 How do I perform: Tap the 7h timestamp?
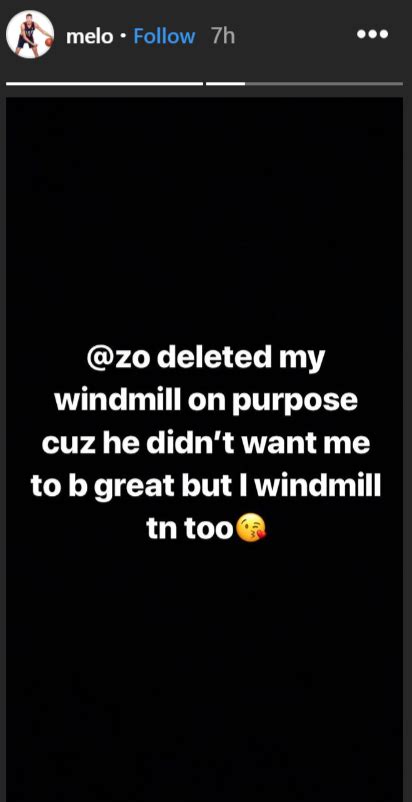pos(223,36)
